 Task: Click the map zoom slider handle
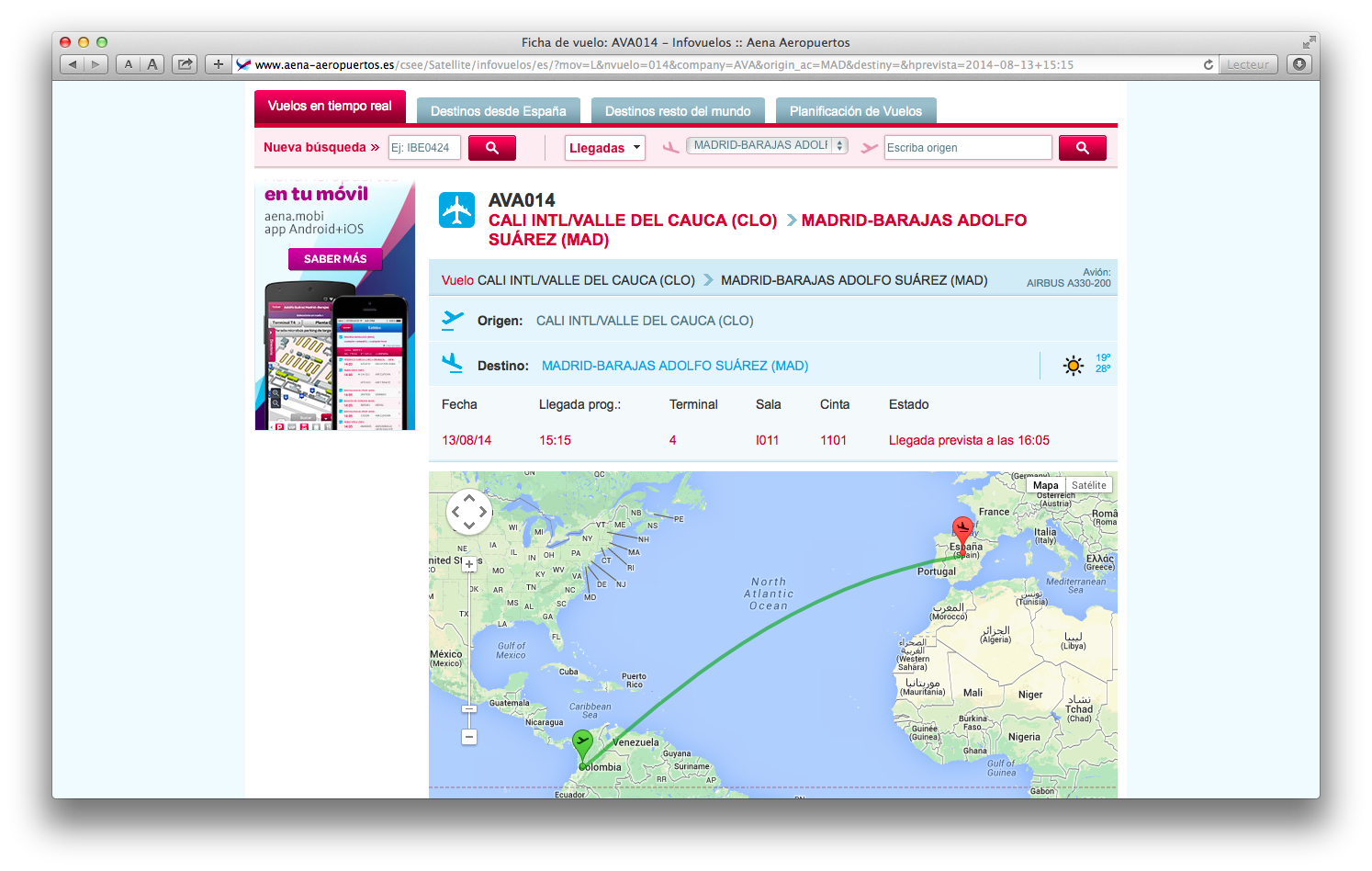pos(469,708)
